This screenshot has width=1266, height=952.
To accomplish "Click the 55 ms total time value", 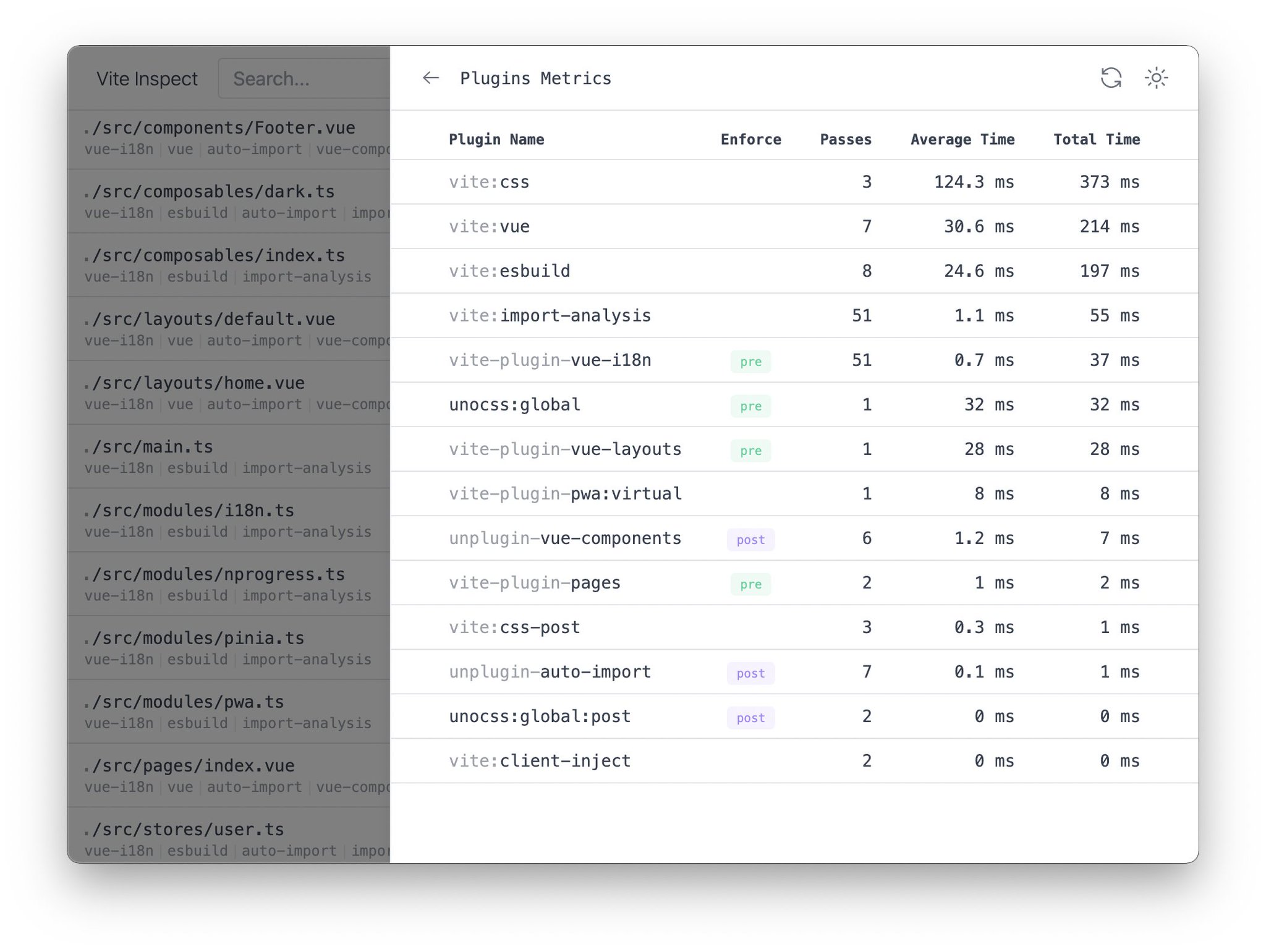I will [1115, 315].
